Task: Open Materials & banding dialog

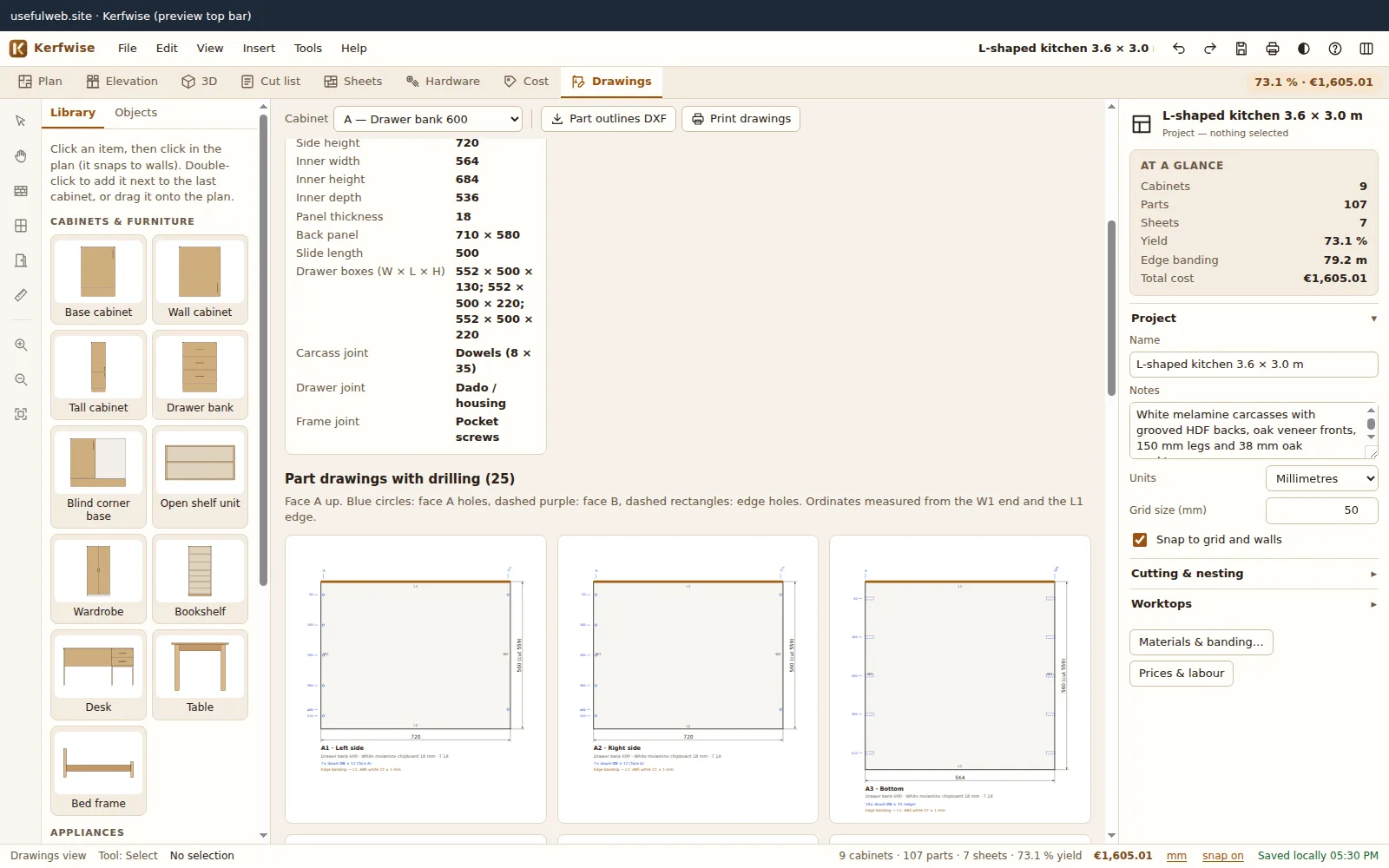Action: point(1201,642)
